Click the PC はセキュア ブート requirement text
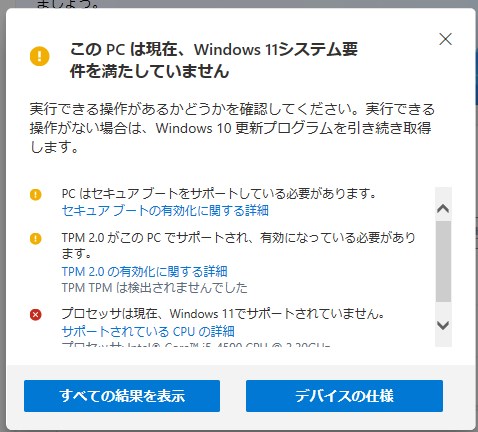Screen dimensions: 478x432 (x=219, y=194)
